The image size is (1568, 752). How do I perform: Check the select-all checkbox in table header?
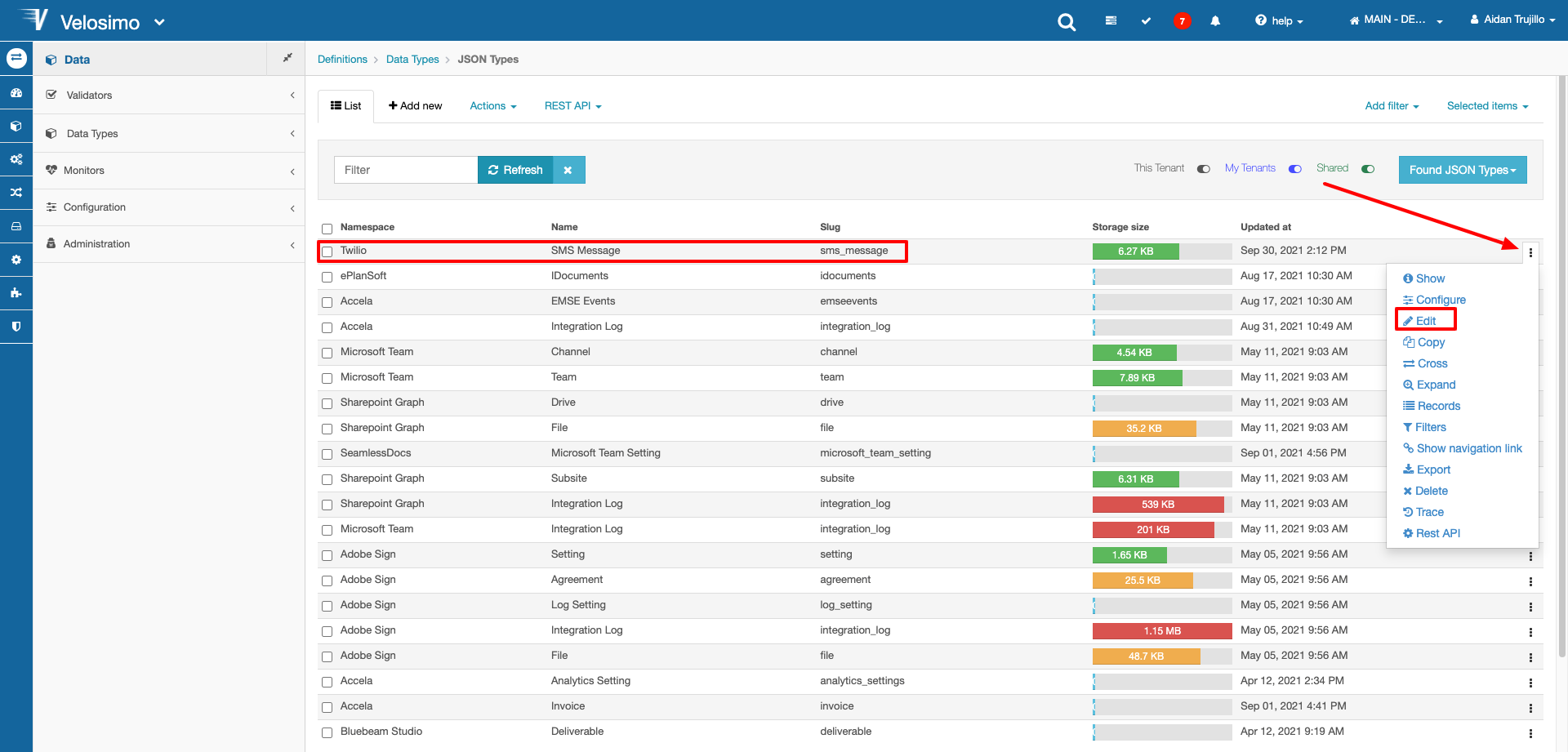tap(327, 229)
